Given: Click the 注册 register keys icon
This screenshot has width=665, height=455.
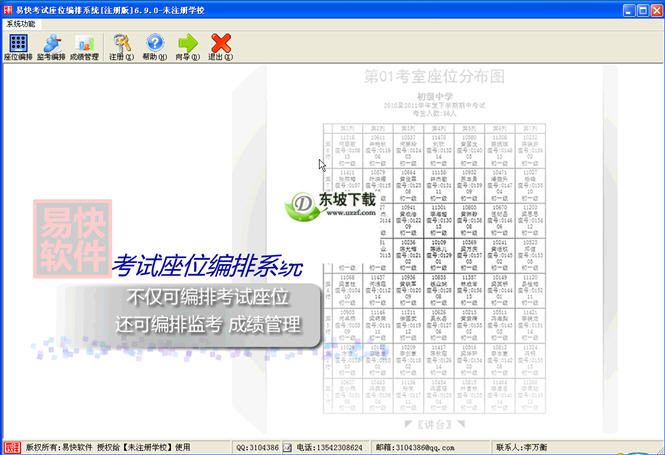Looking at the screenshot, I should pyautogui.click(x=122, y=47).
